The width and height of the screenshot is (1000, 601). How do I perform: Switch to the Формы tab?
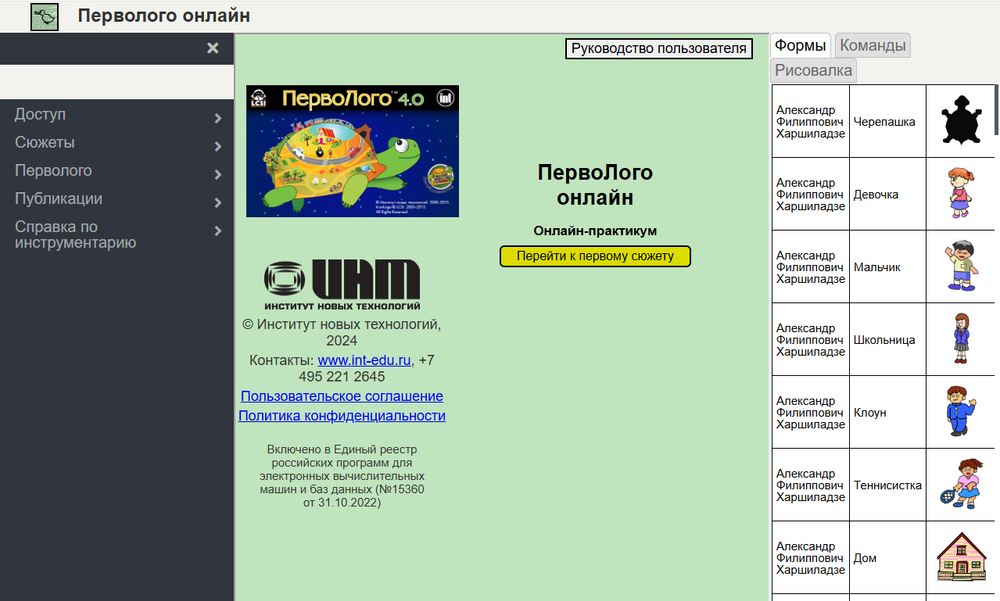point(800,45)
